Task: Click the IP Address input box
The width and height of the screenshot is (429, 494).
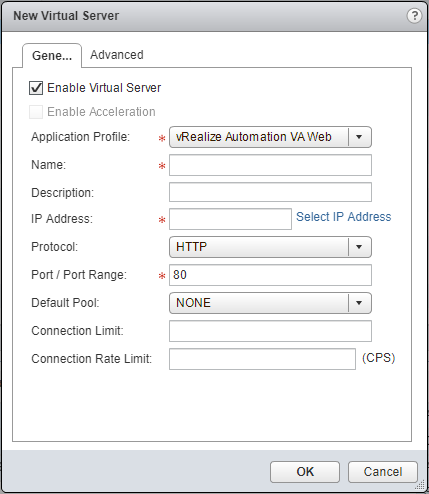Action: tap(230, 219)
